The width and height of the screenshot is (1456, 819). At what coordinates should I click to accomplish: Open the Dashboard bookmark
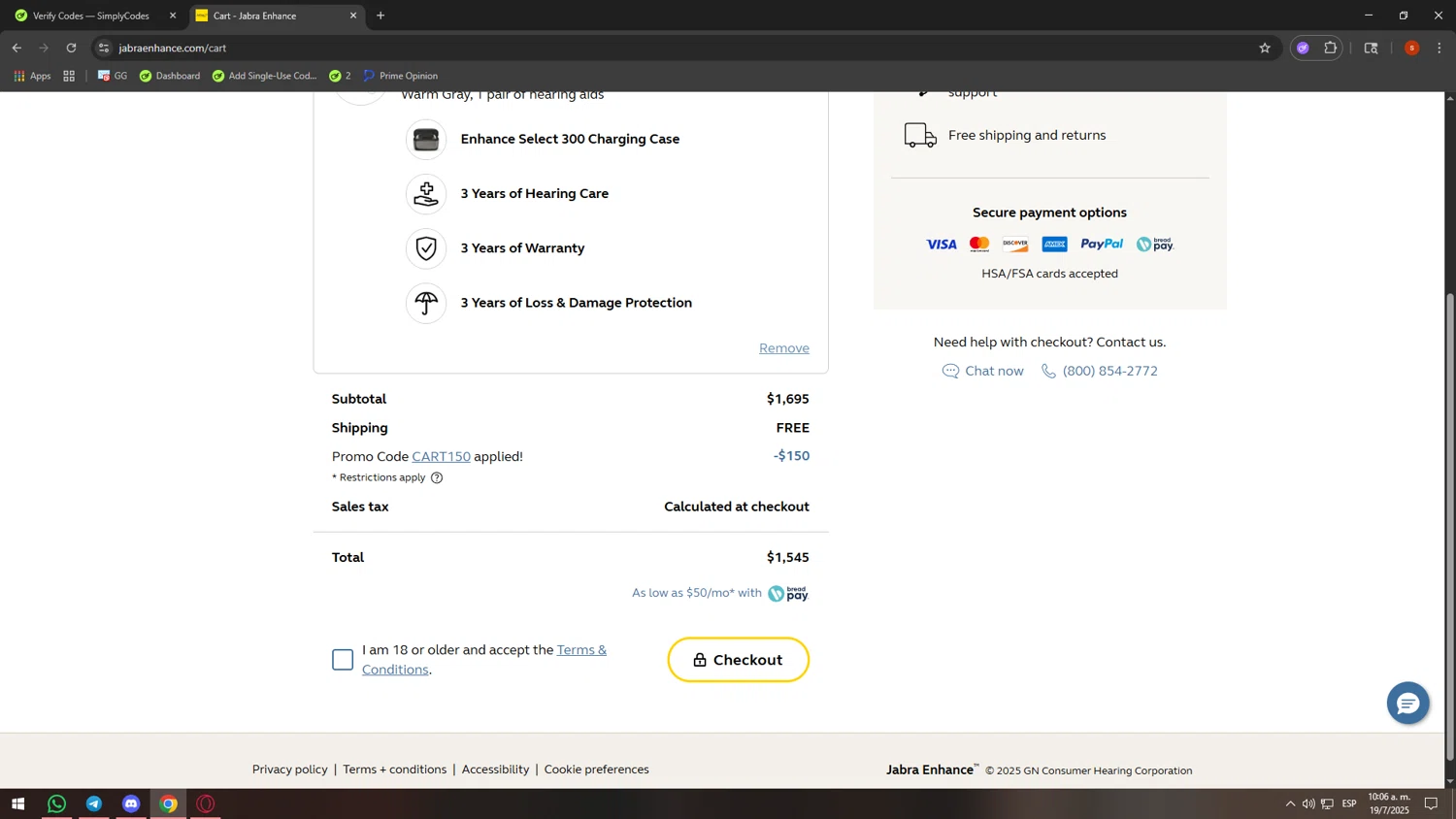(170, 76)
